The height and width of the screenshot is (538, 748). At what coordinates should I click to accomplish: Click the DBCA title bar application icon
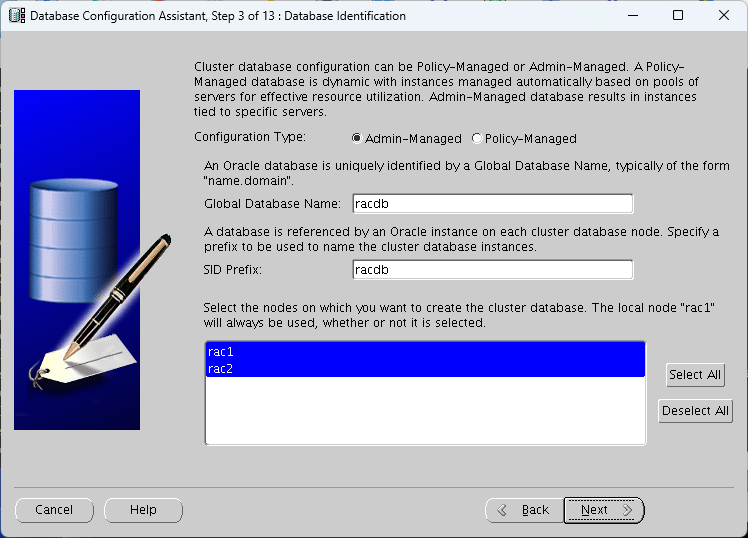(x=17, y=15)
